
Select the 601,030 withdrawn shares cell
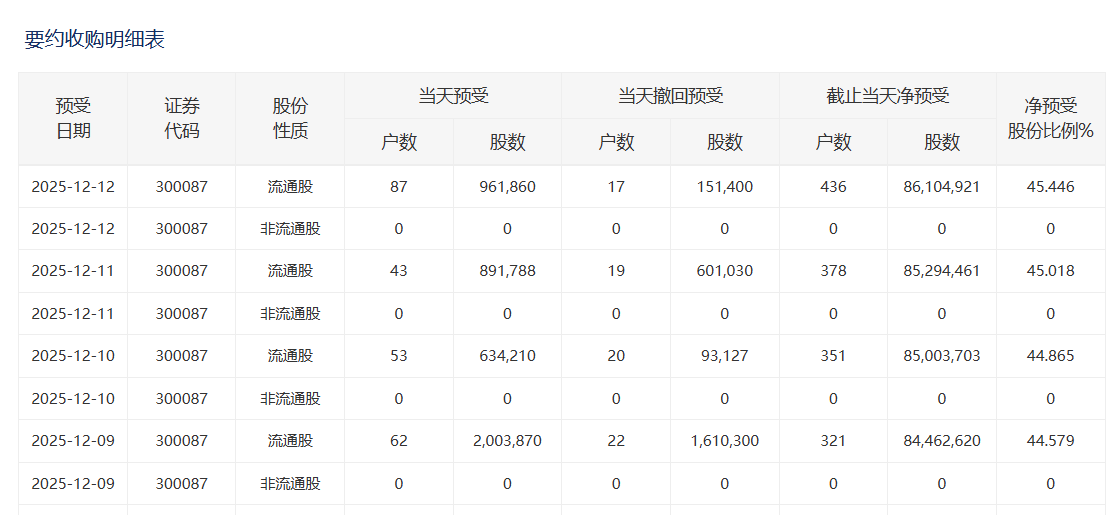click(x=724, y=271)
